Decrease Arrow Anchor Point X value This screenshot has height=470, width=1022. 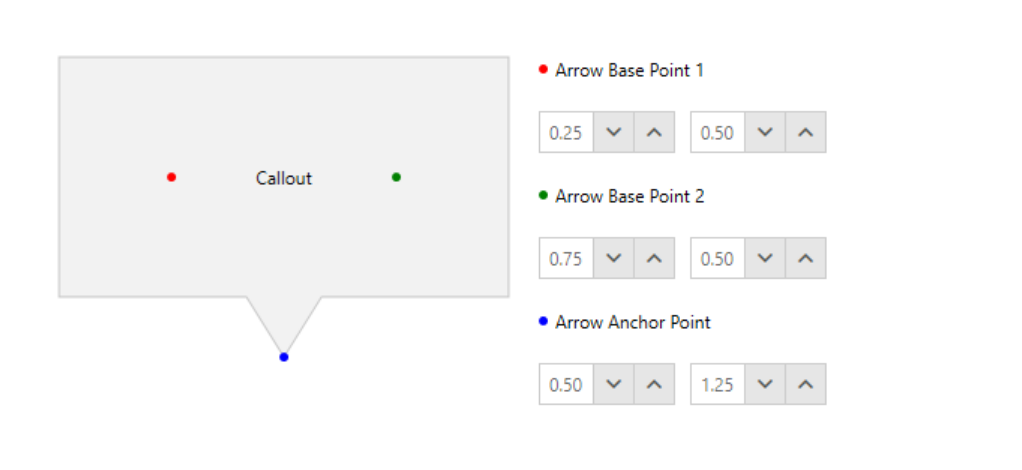click(614, 384)
